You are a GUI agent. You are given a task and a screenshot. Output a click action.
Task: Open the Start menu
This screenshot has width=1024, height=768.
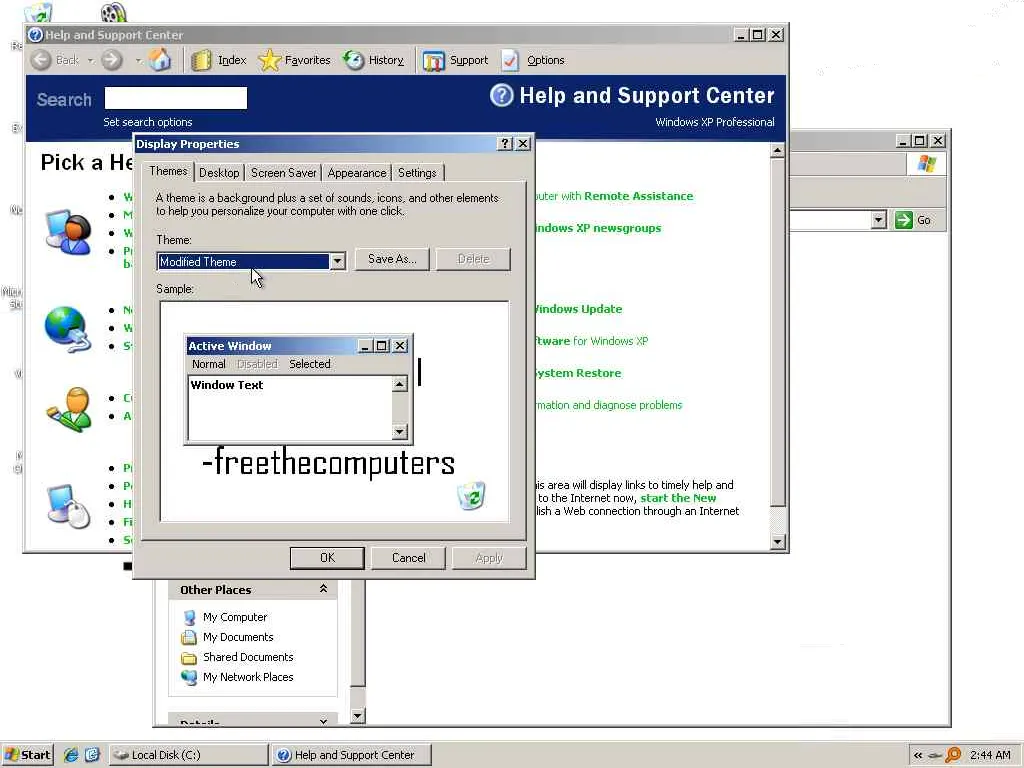tap(27, 755)
